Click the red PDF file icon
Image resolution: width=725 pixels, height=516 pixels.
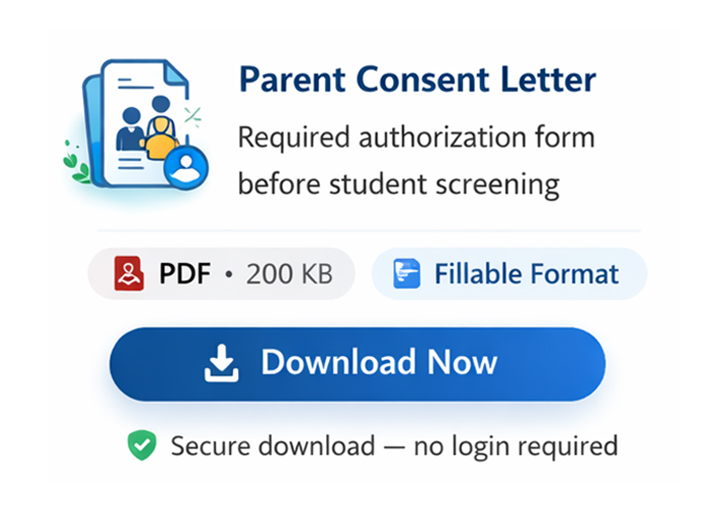tap(129, 274)
